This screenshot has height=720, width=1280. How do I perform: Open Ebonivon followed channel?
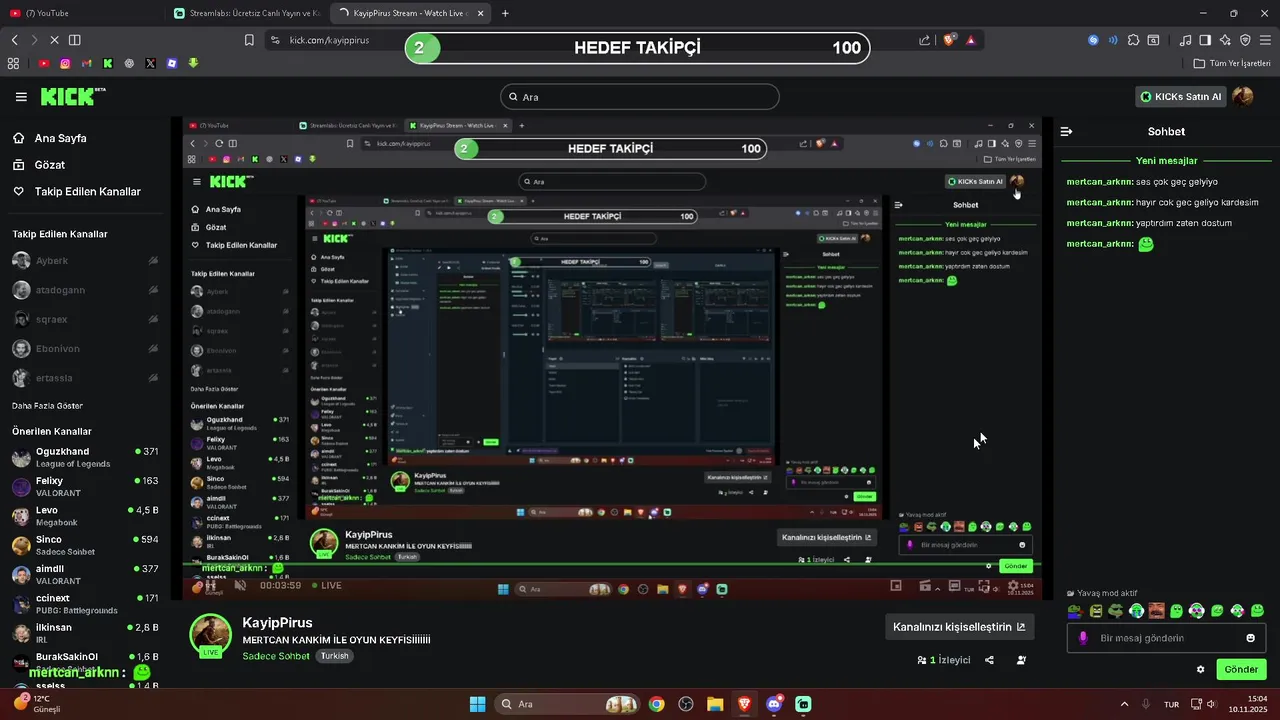point(85,349)
